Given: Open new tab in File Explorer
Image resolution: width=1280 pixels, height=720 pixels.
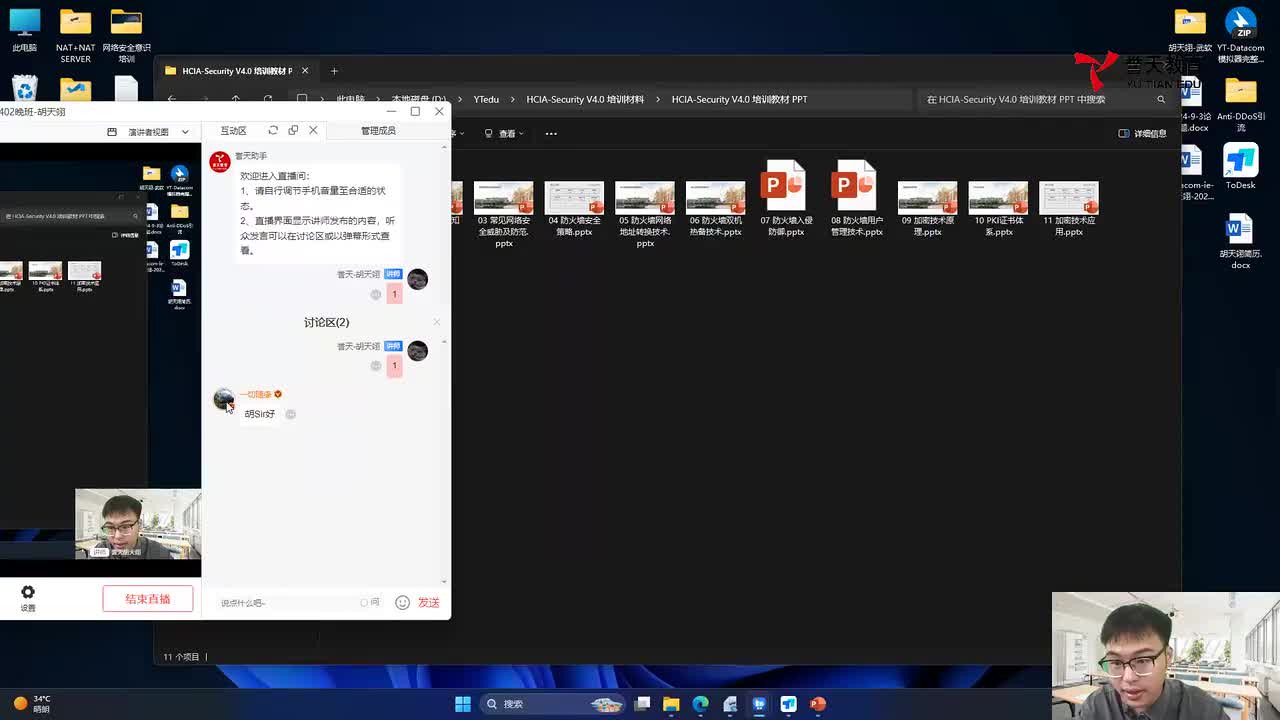Looking at the screenshot, I should tap(334, 71).
